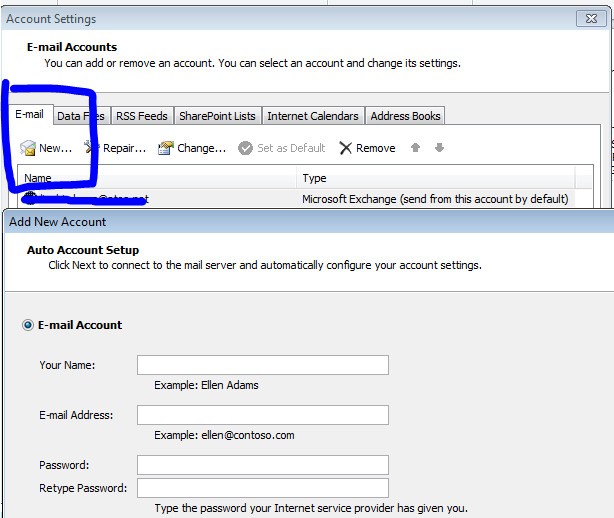The height and width of the screenshot is (518, 614).
Task: Click Set as Default checkmark
Action: [246, 148]
